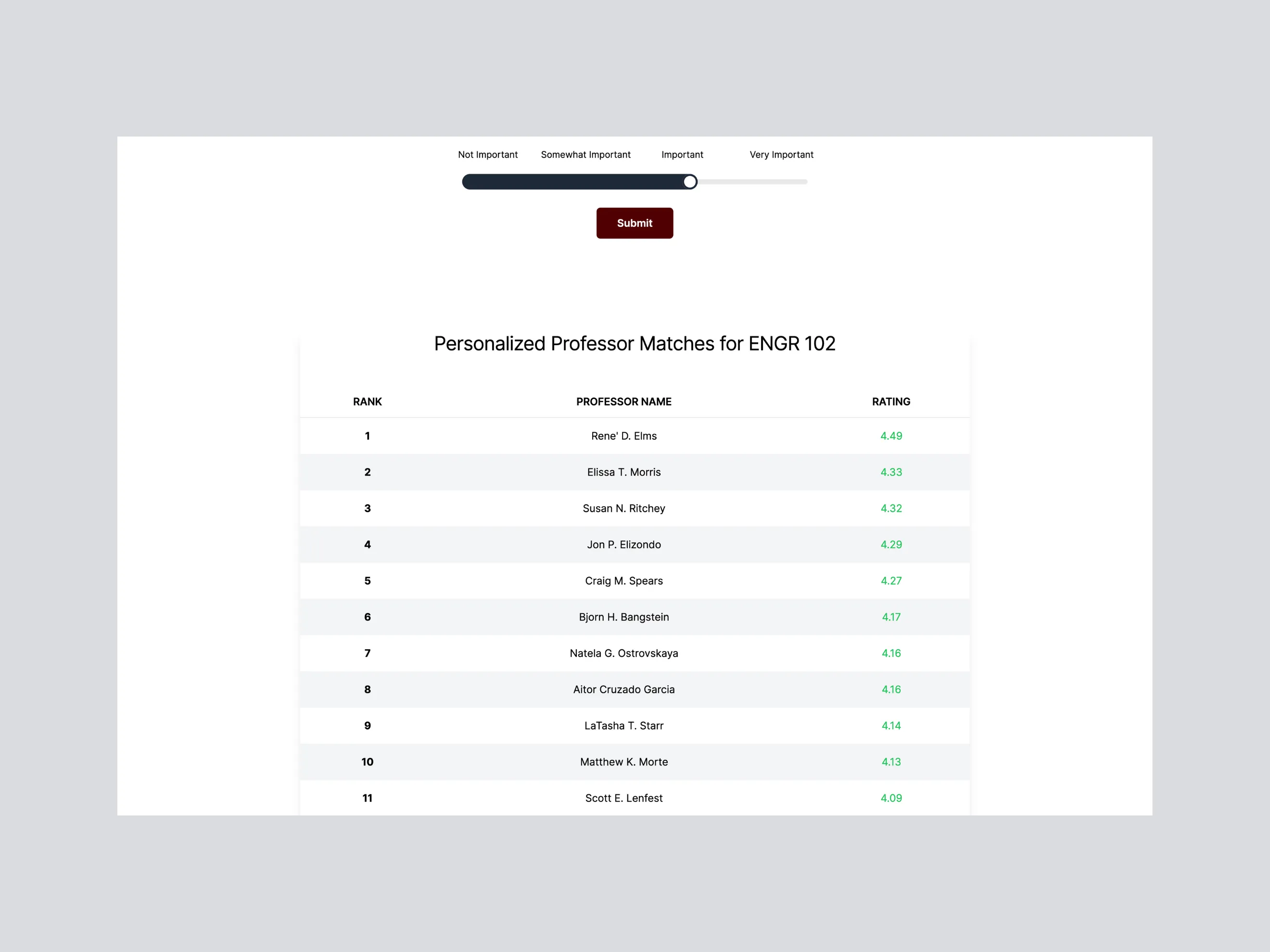The width and height of the screenshot is (1270, 952).
Task: Select the Somewhat Important label
Action: tap(585, 154)
